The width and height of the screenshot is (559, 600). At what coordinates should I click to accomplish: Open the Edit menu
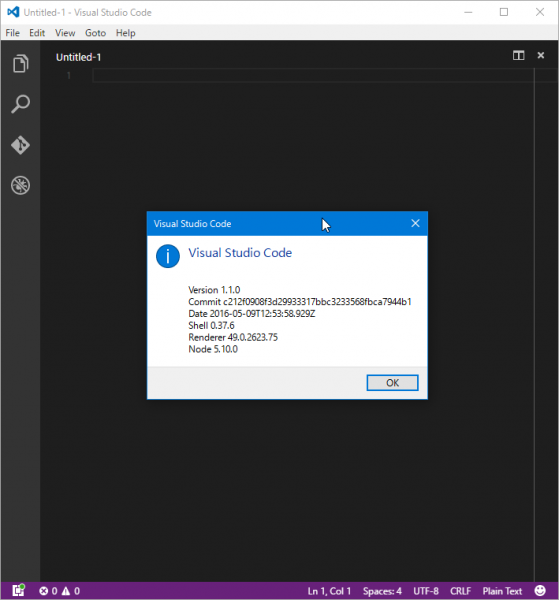tap(37, 33)
